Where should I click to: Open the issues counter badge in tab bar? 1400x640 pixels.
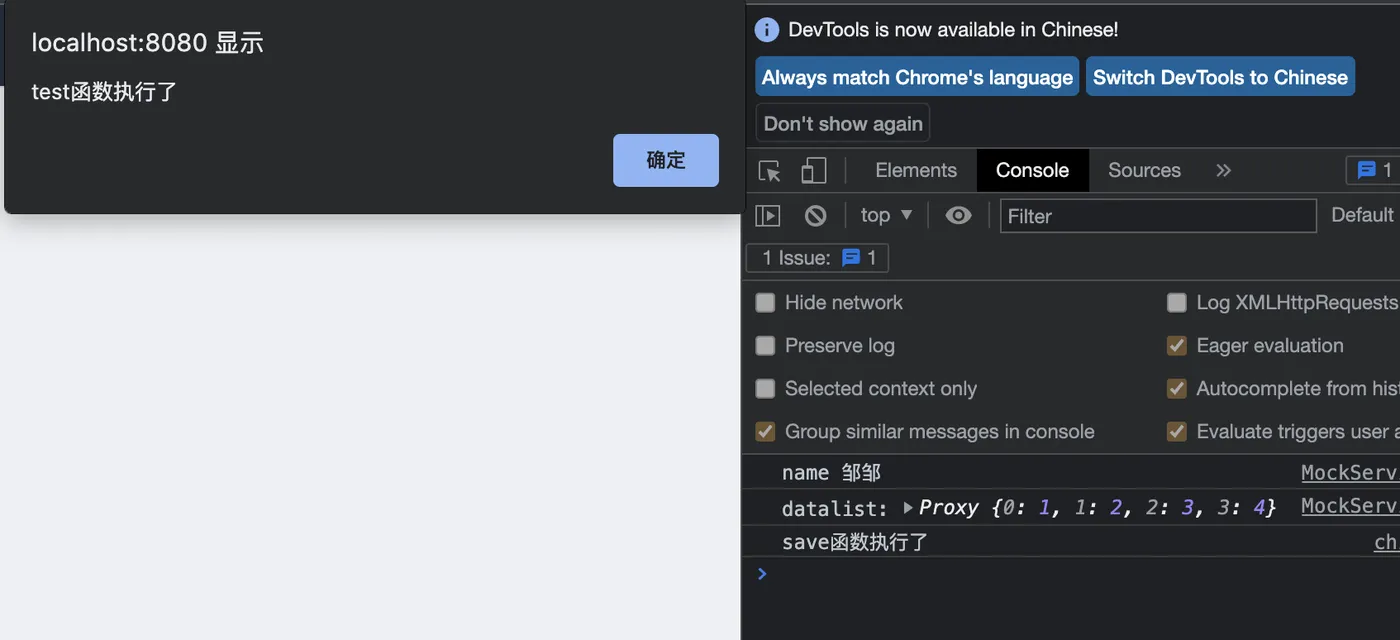[x=1372, y=171]
